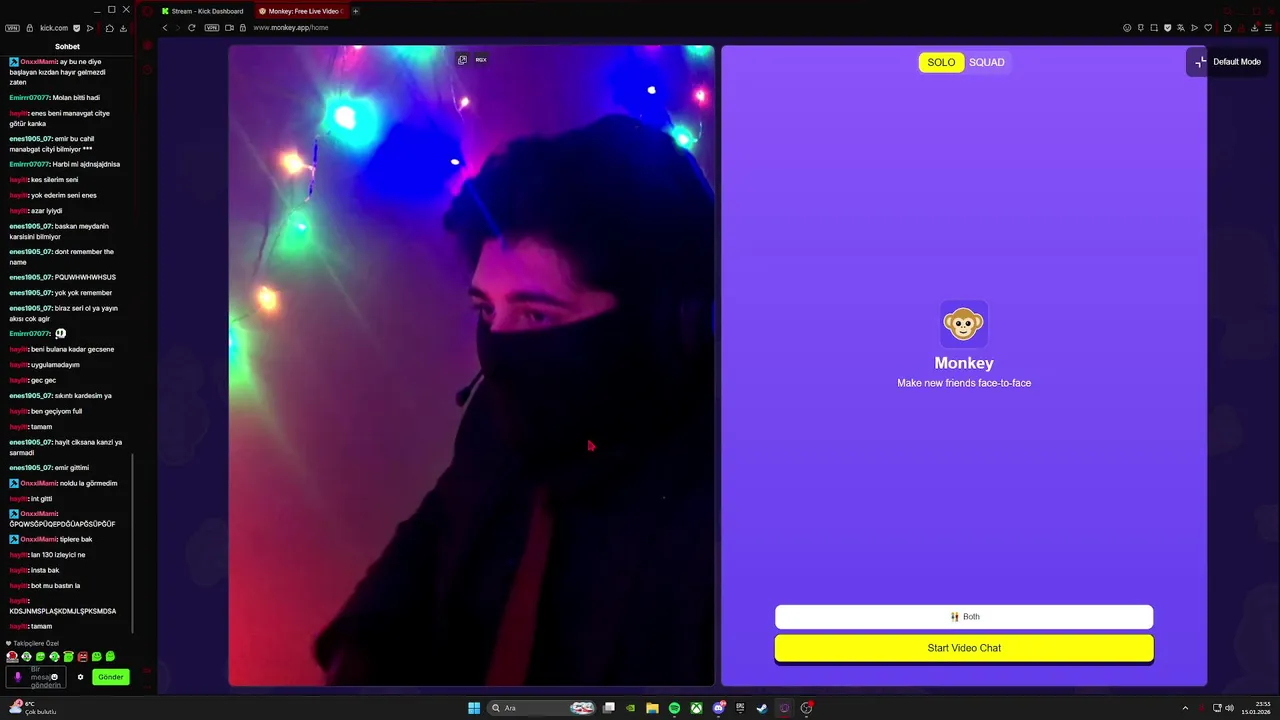Click message "dont remember the name"
Screen dimensions: 1280x720
(x=62, y=257)
